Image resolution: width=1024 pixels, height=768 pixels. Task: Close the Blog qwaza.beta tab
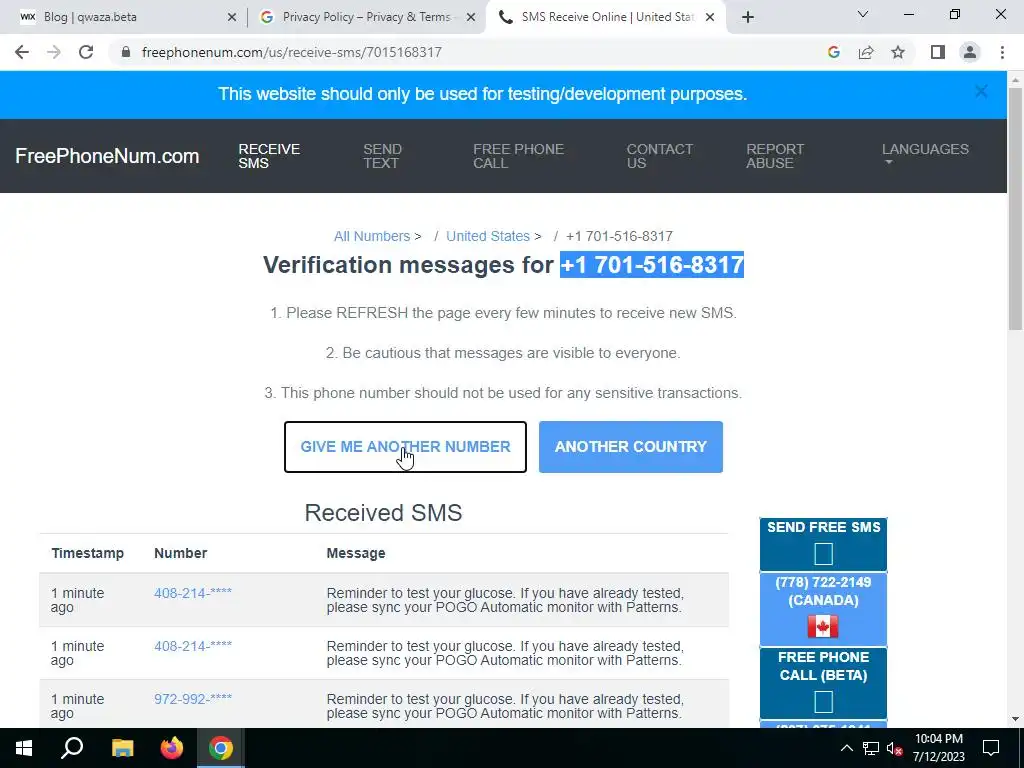[x=232, y=17]
